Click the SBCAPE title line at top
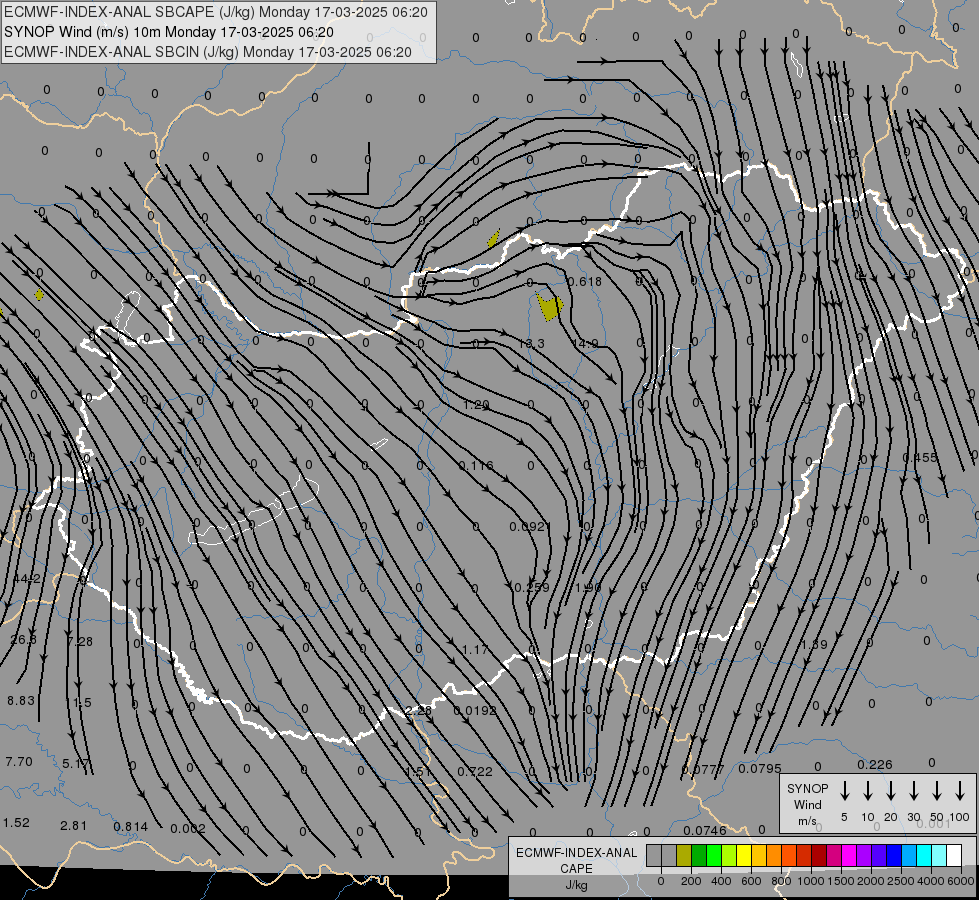The width and height of the screenshot is (979, 900). click(216, 12)
